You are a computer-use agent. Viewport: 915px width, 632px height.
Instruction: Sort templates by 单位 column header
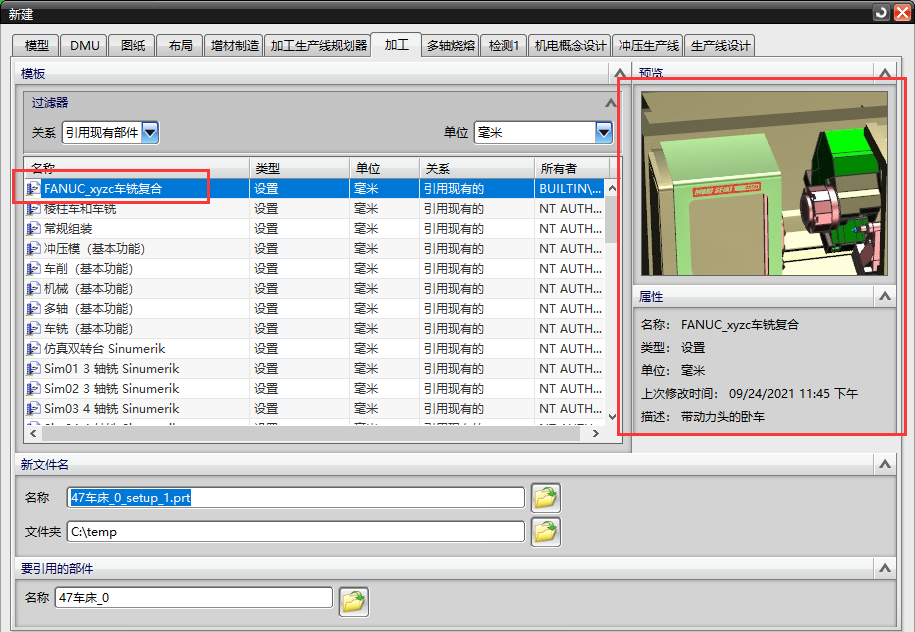pyautogui.click(x=385, y=169)
